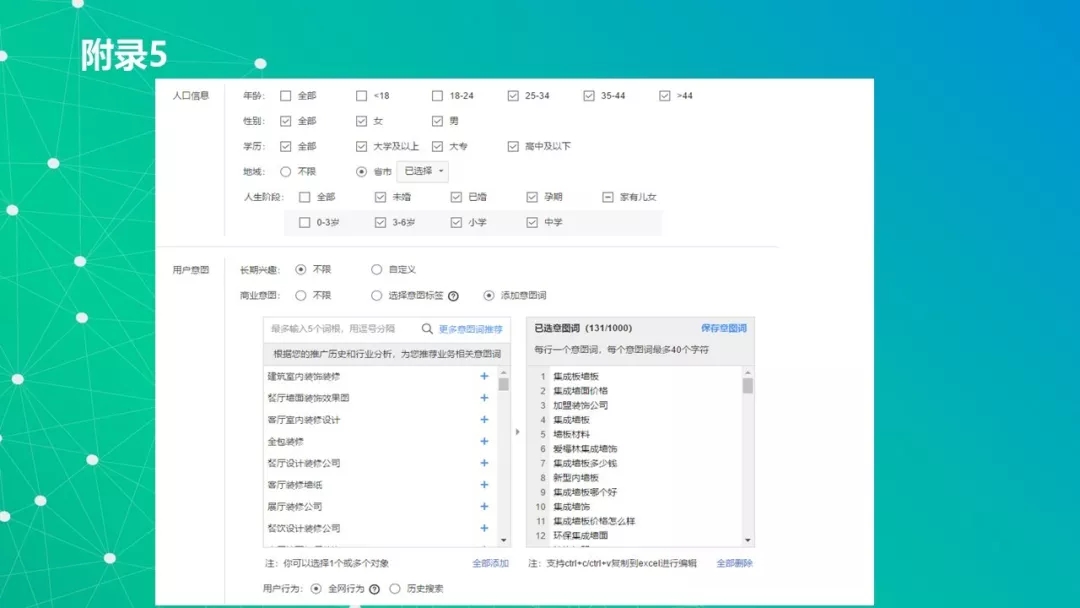Click the search magnifier in the keyword box
The height and width of the screenshot is (608, 1080).
pos(427,329)
